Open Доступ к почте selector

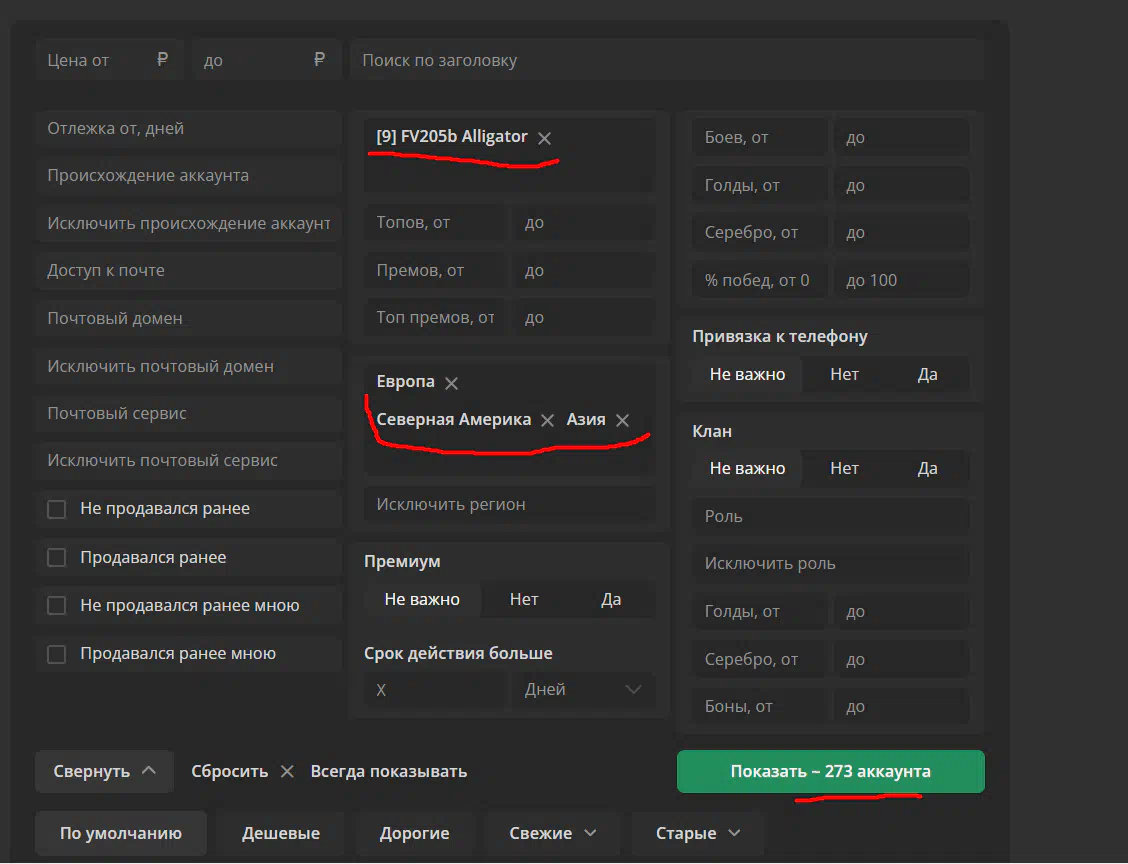coord(188,270)
